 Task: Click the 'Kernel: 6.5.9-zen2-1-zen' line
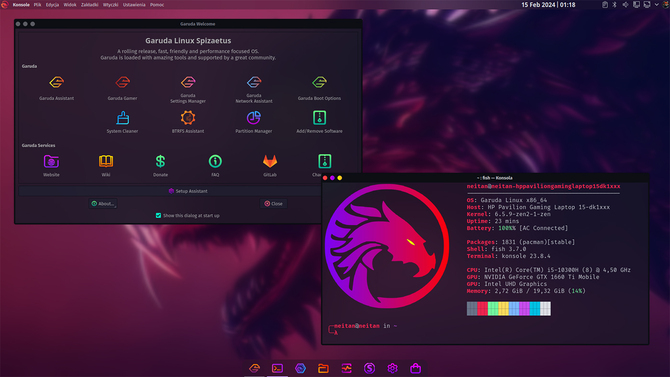pos(508,214)
